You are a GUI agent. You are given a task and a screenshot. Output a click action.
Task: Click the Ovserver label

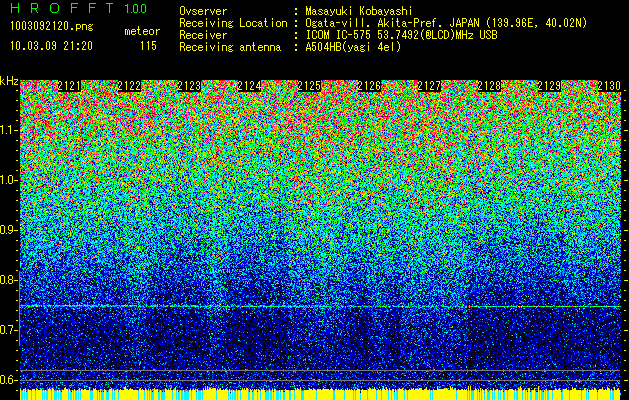(x=203, y=11)
